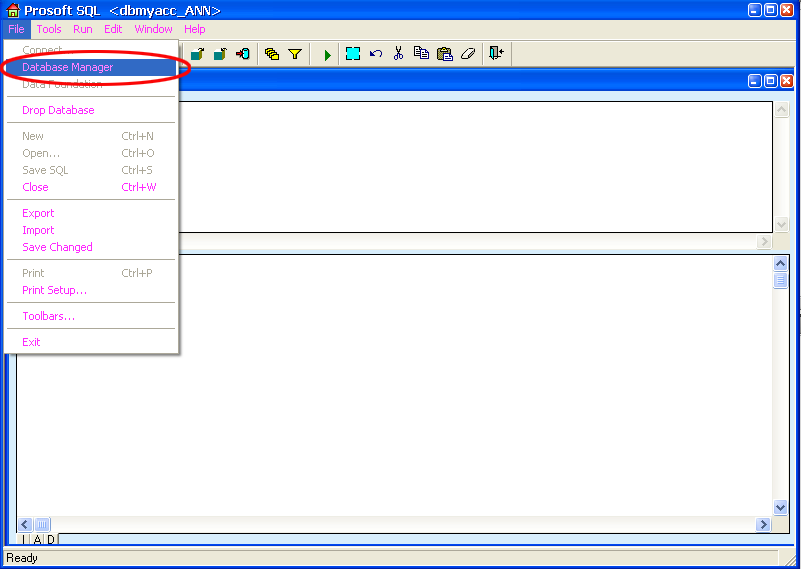Open the Help menu
The image size is (801, 569).
(194, 29)
